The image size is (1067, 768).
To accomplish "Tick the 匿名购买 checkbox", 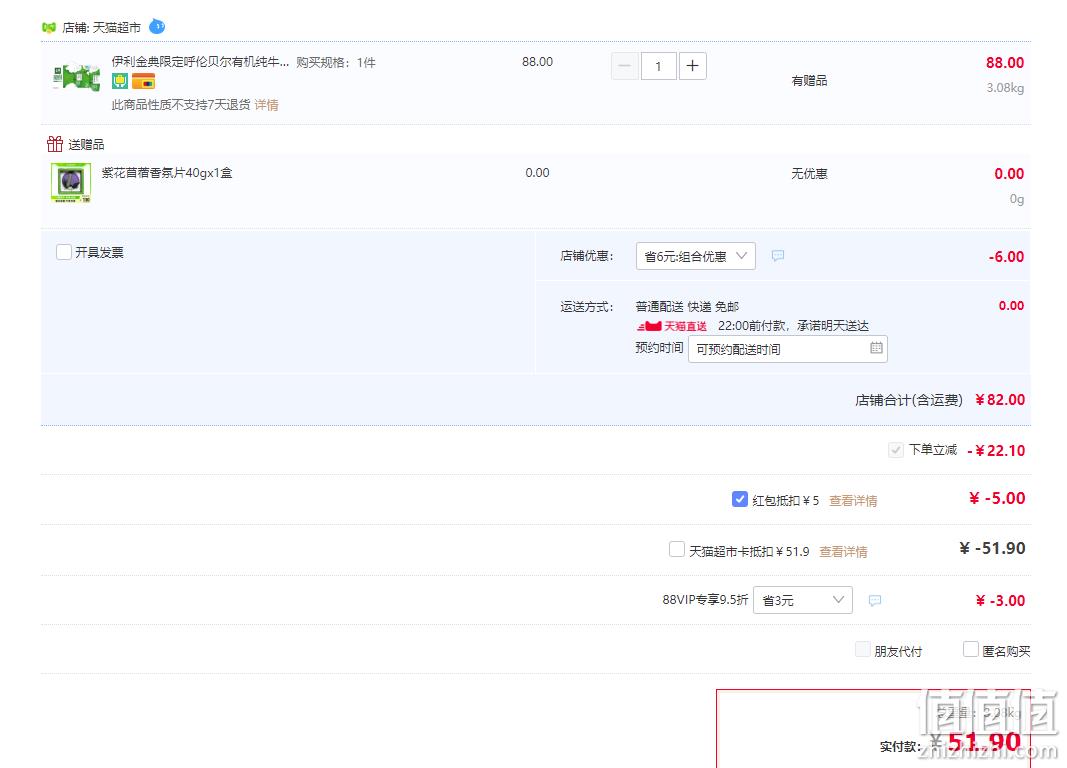I will click(x=971, y=650).
